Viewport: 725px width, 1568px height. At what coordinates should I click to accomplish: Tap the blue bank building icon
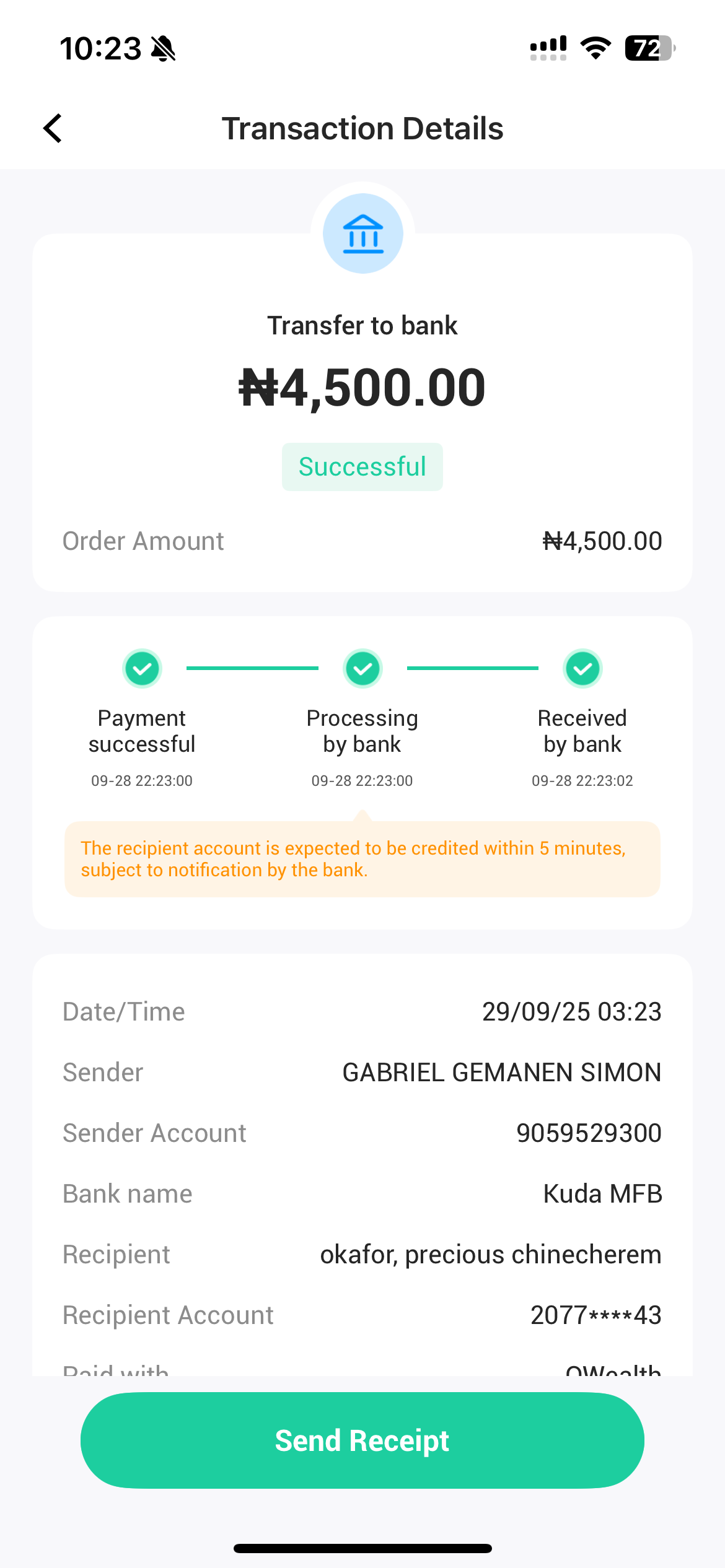click(363, 233)
